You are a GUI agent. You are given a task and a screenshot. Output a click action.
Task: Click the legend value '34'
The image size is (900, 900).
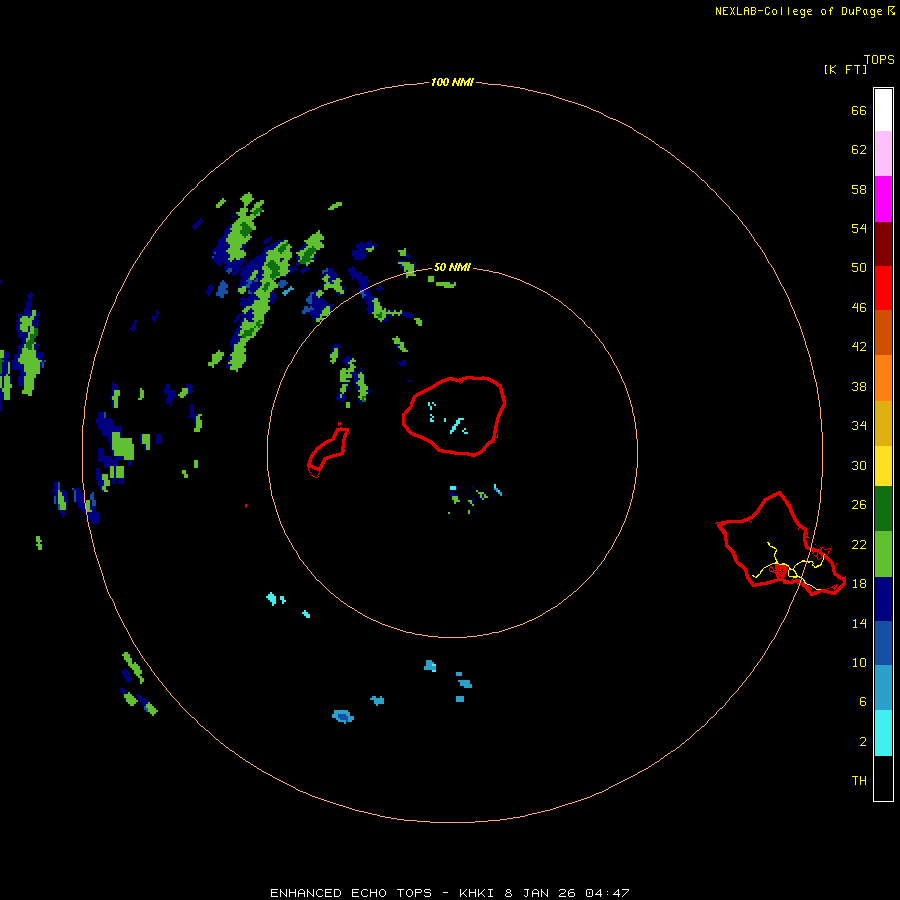(x=859, y=426)
